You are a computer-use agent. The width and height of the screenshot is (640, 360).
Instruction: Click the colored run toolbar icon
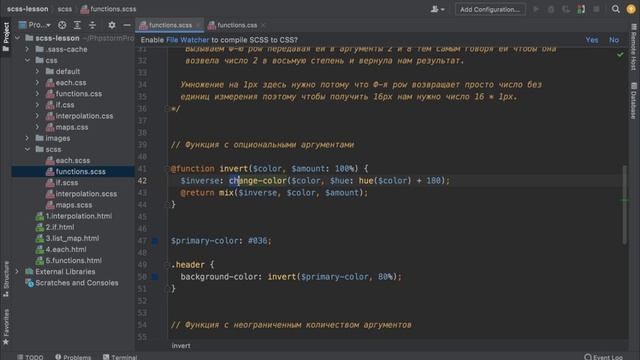click(581, 9)
